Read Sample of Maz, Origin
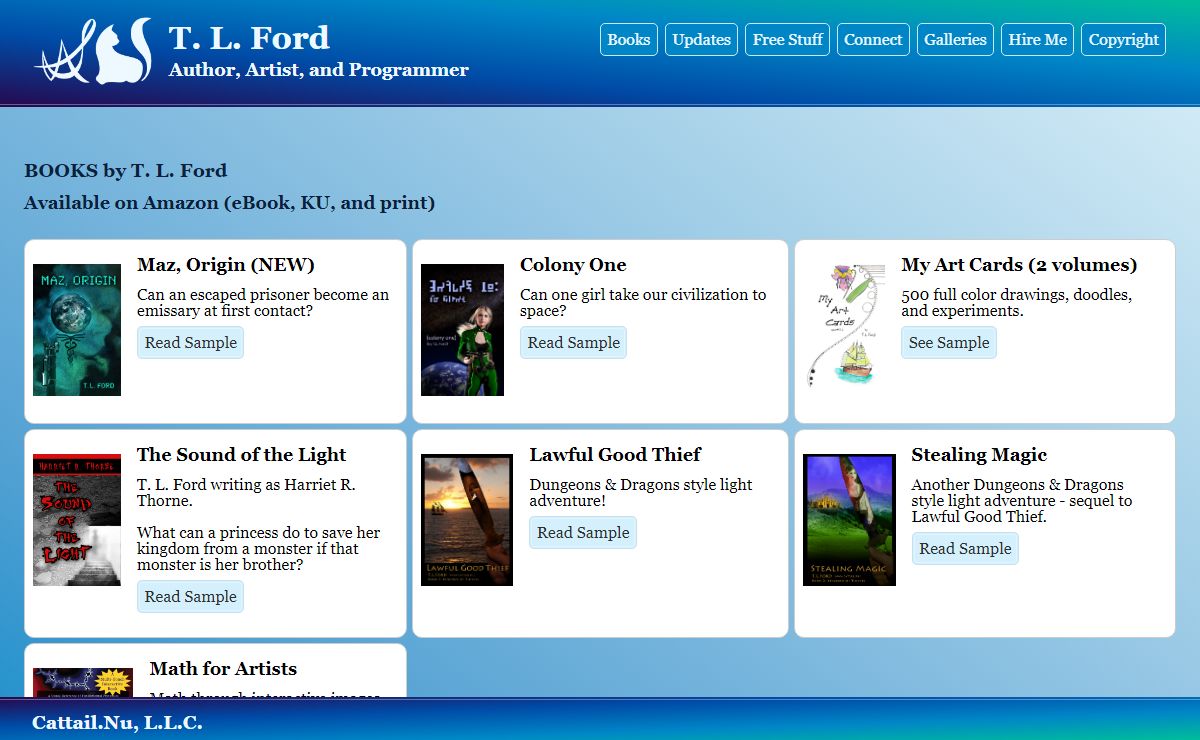This screenshot has width=1200, height=740. [191, 342]
